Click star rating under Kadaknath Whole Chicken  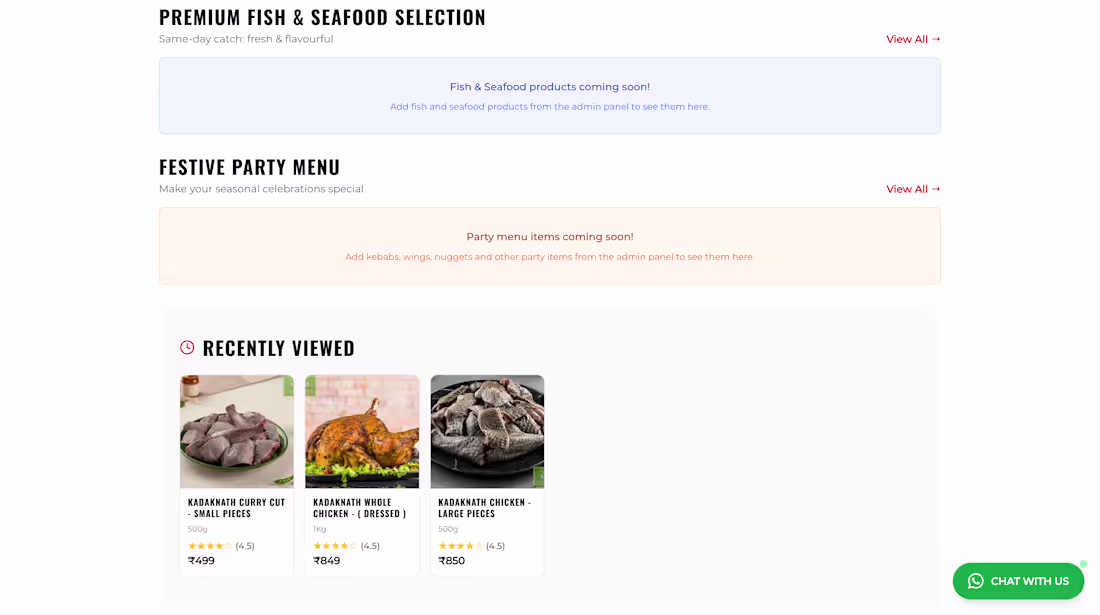(x=335, y=545)
